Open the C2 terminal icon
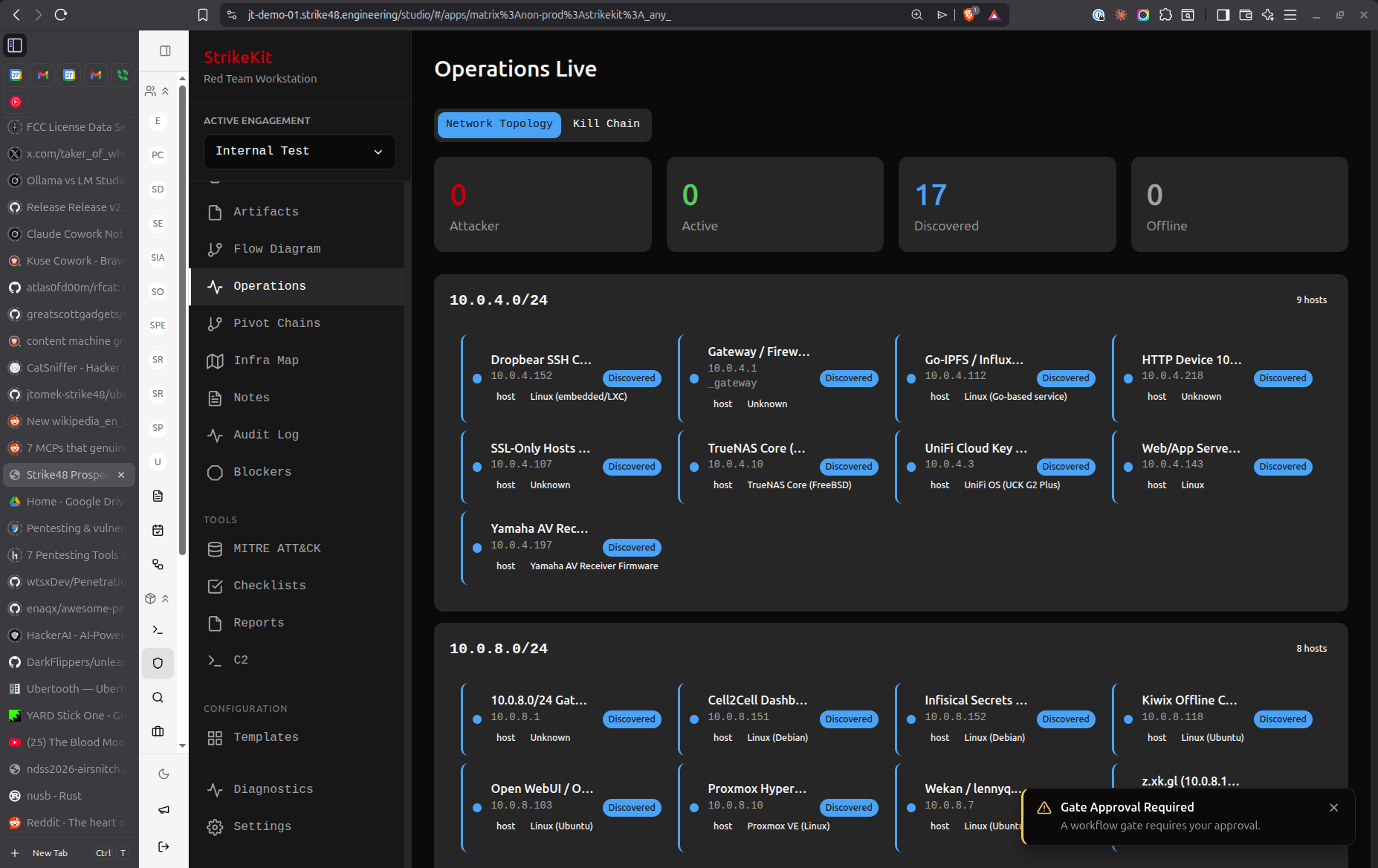1378x868 pixels. coord(215,661)
